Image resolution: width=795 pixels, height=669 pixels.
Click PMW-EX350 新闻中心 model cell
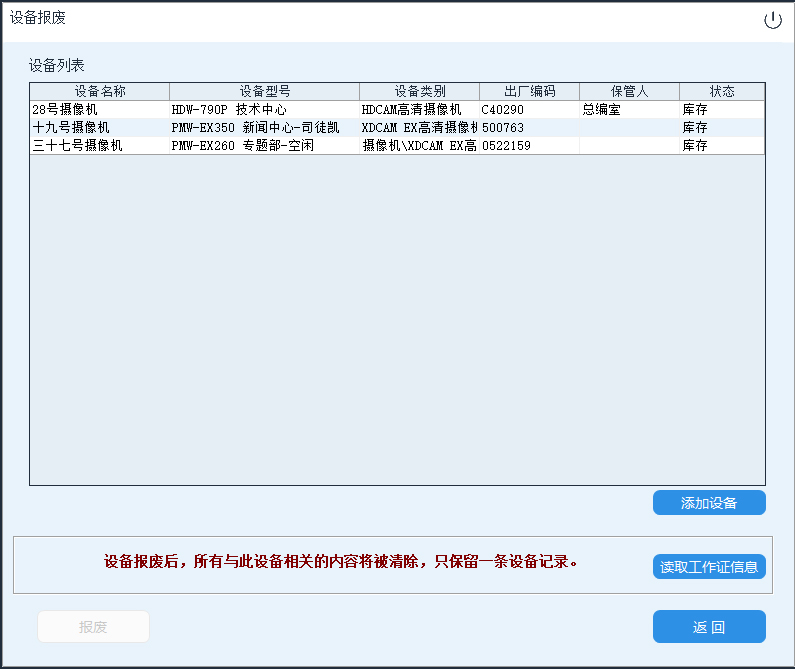click(x=255, y=128)
